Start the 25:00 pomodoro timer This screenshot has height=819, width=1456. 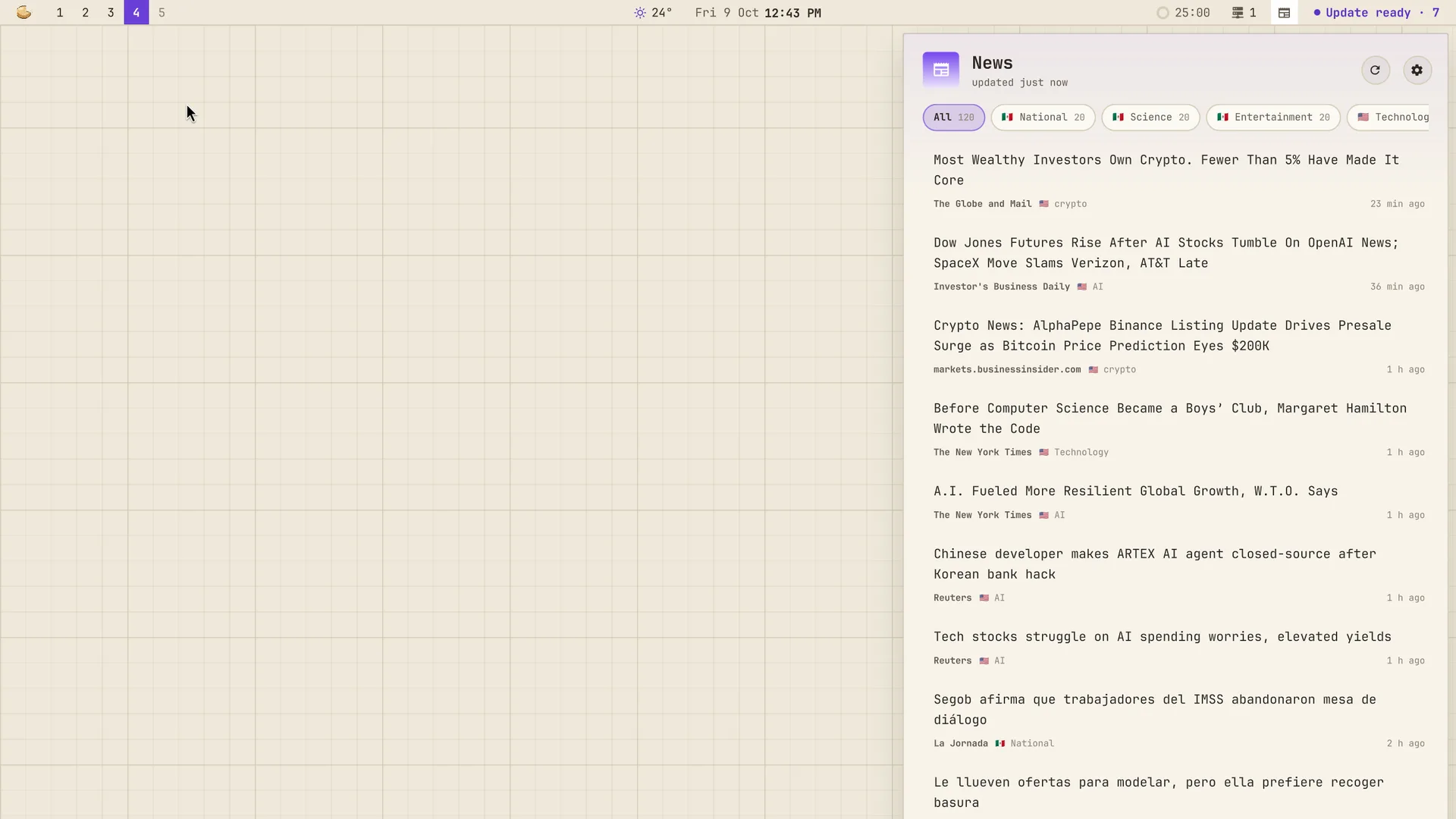[1183, 12]
